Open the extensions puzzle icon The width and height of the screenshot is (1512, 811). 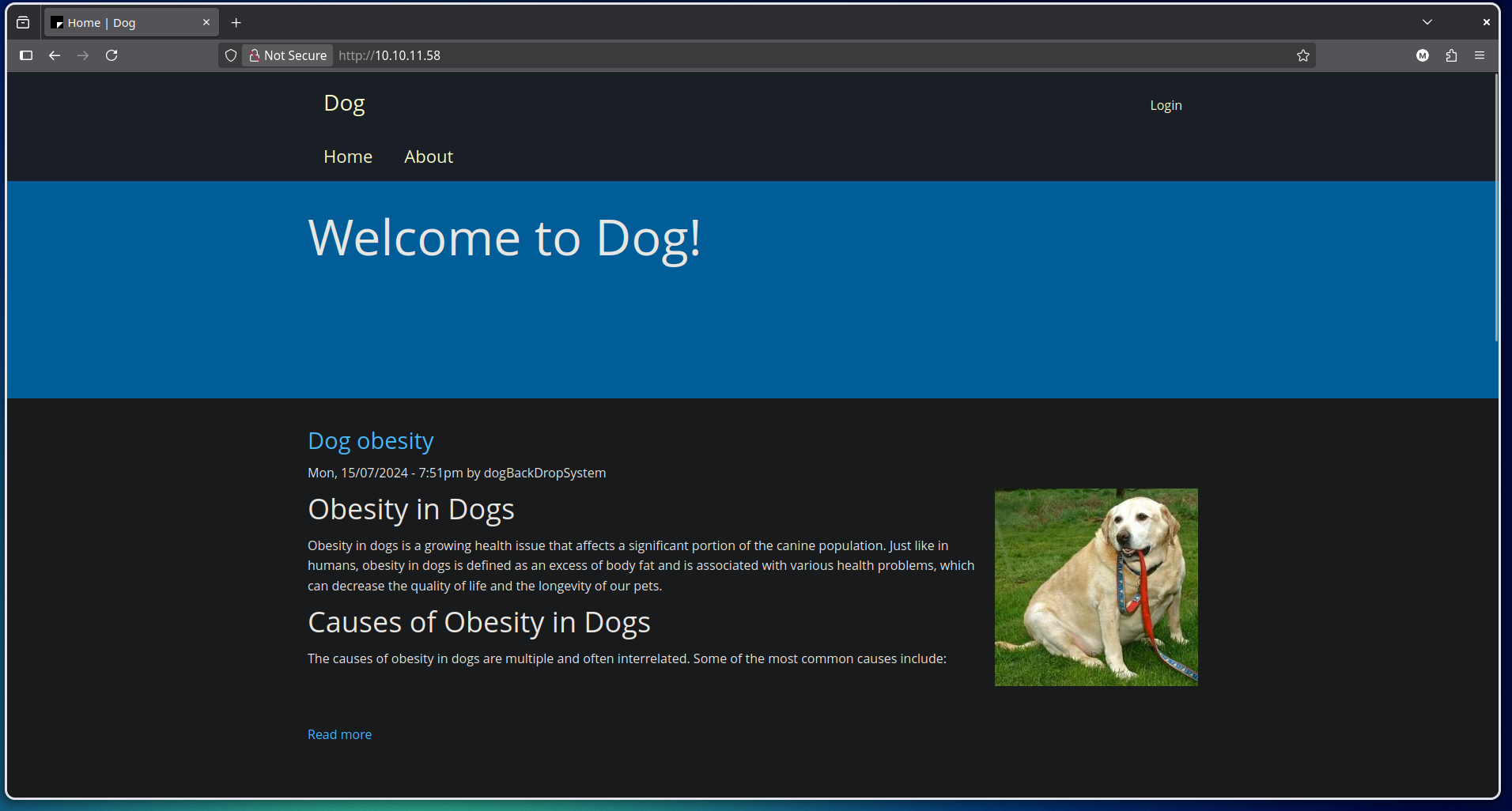(1451, 55)
